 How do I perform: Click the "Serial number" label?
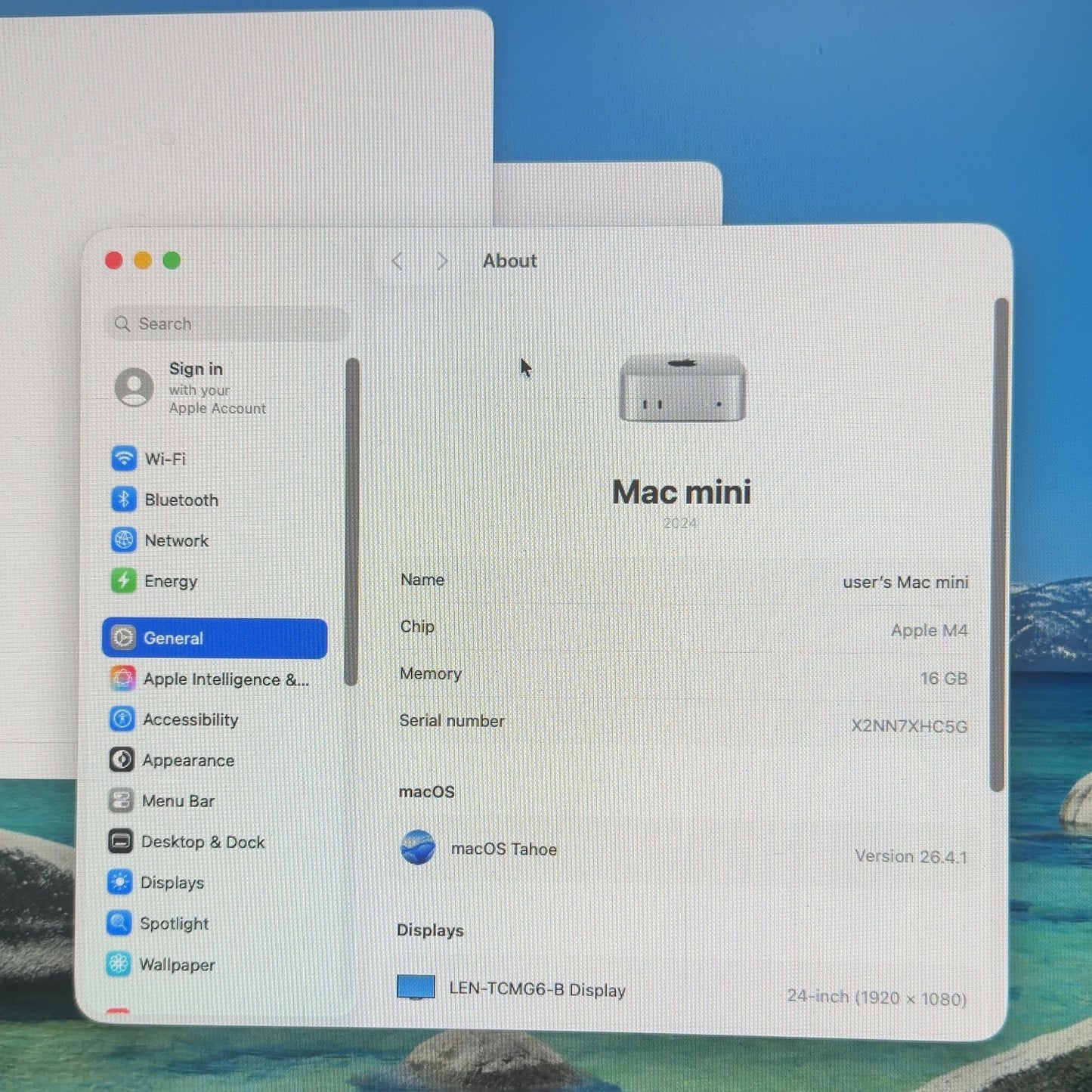pos(452,721)
